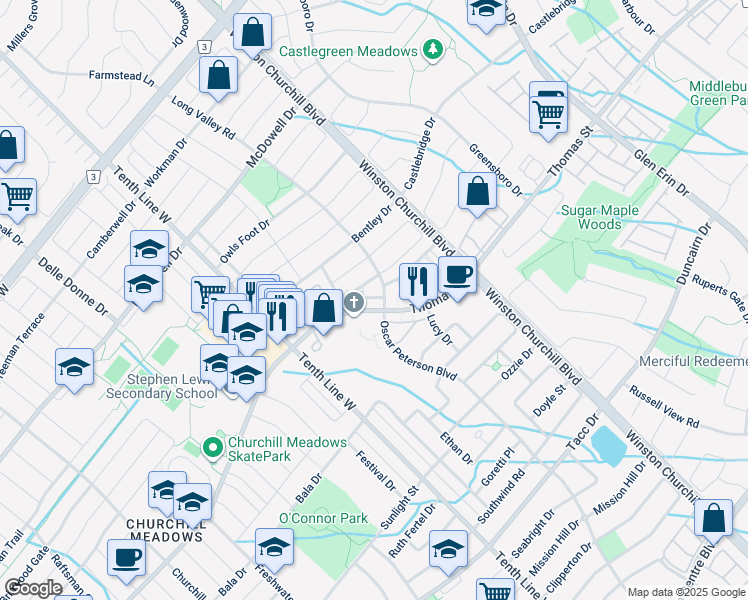Click the Ozzie Dr label

(517, 364)
